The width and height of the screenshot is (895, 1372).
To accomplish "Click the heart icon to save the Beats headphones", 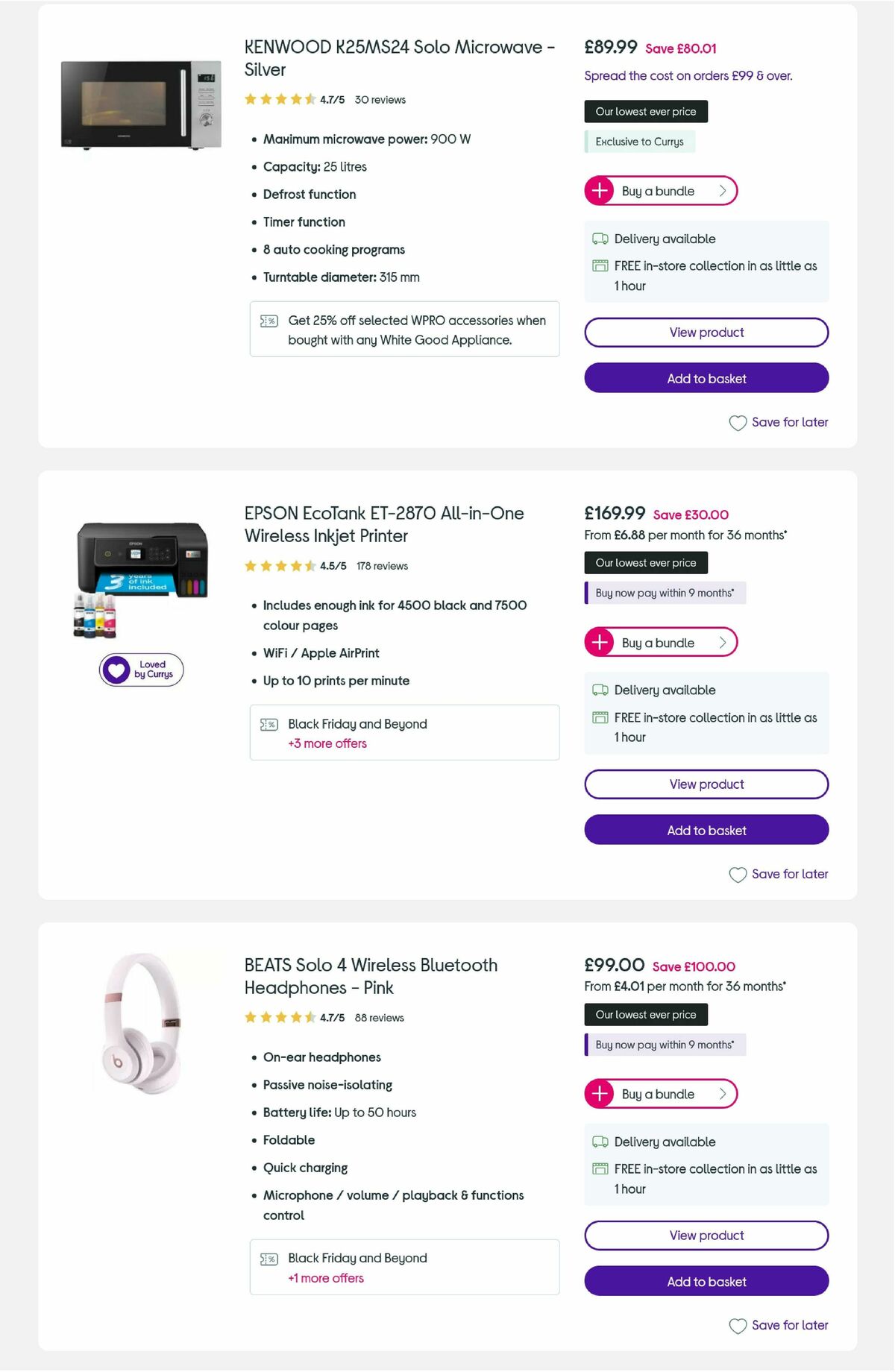I will coord(738,1326).
